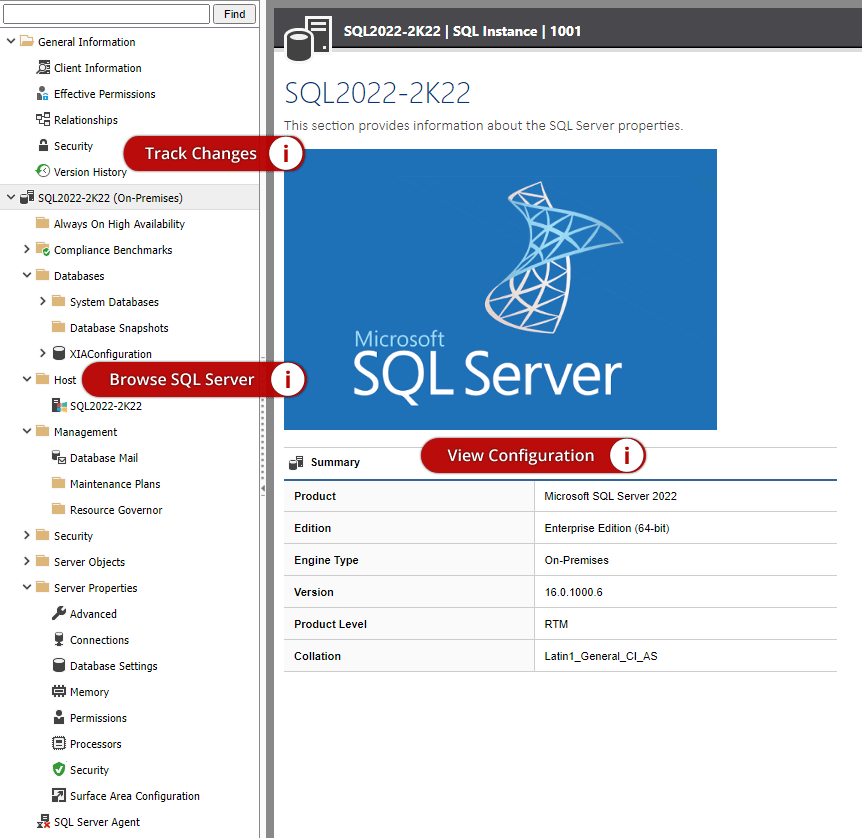
Task: Select Database Snapshots
Action: coord(119,328)
